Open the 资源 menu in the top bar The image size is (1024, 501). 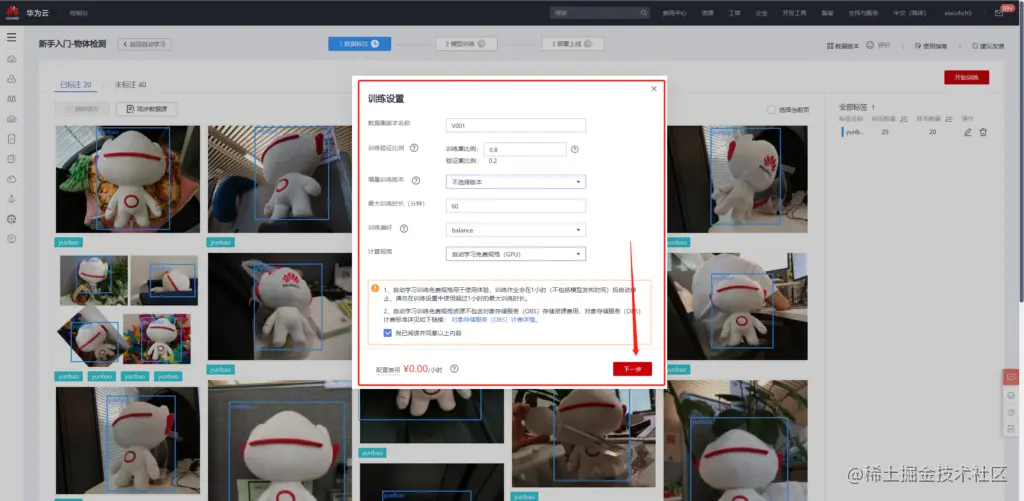click(x=708, y=12)
